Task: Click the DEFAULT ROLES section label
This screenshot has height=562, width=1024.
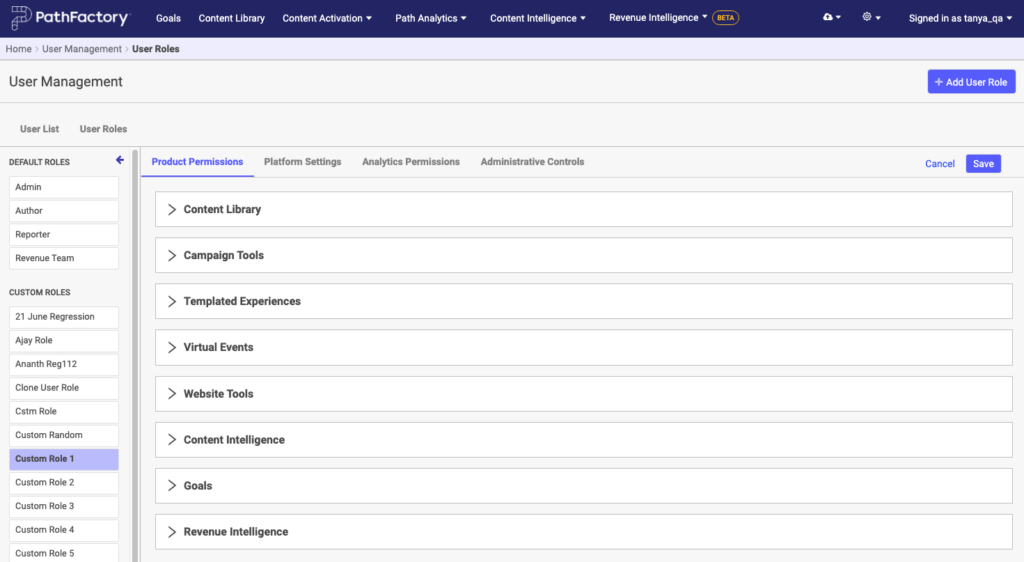Action: pyautogui.click(x=39, y=162)
